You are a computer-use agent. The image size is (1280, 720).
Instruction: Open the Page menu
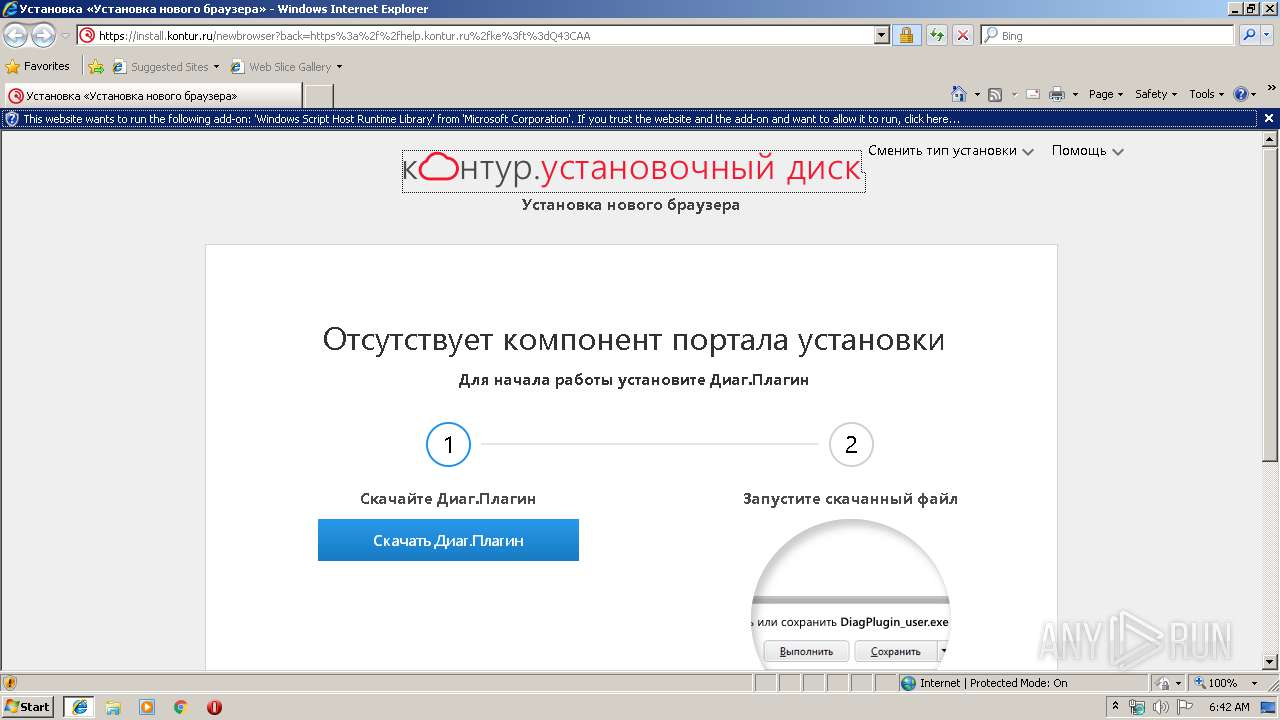(x=1106, y=94)
